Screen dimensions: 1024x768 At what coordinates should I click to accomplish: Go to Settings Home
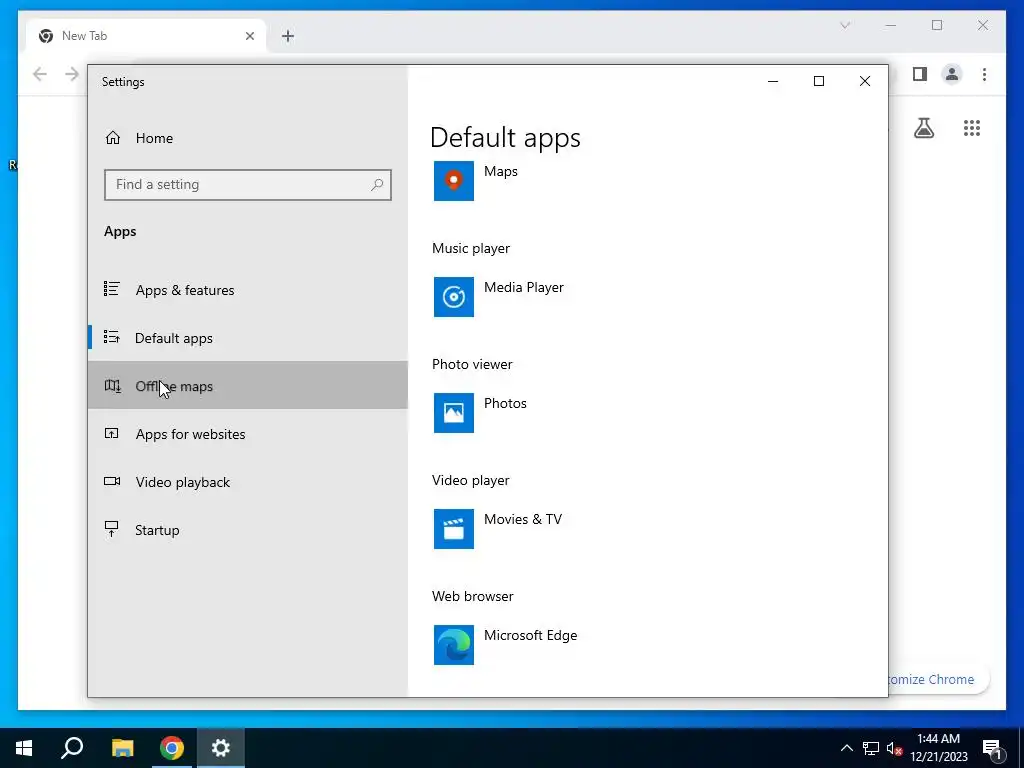[248, 138]
